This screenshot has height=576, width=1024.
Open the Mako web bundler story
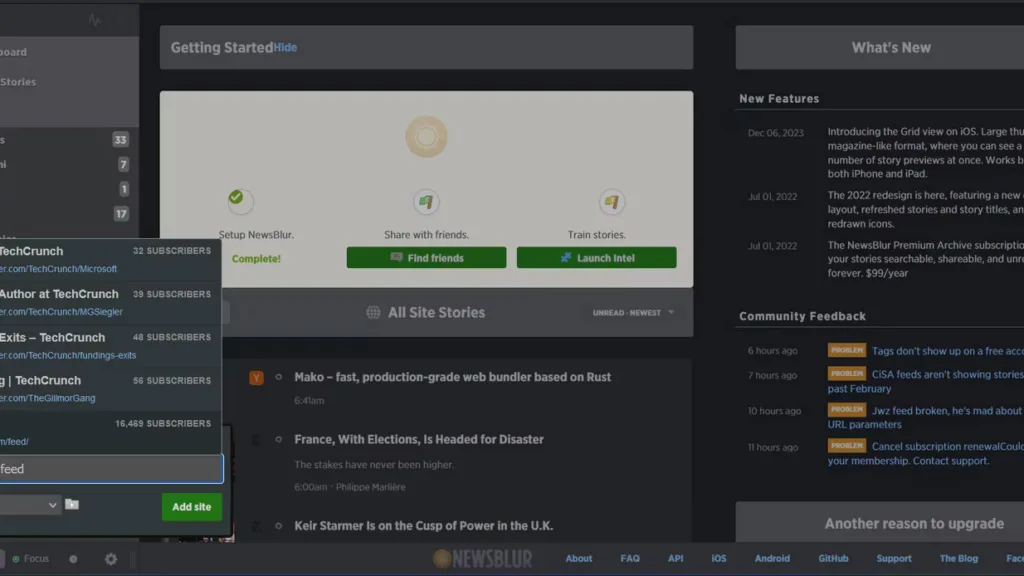click(453, 377)
